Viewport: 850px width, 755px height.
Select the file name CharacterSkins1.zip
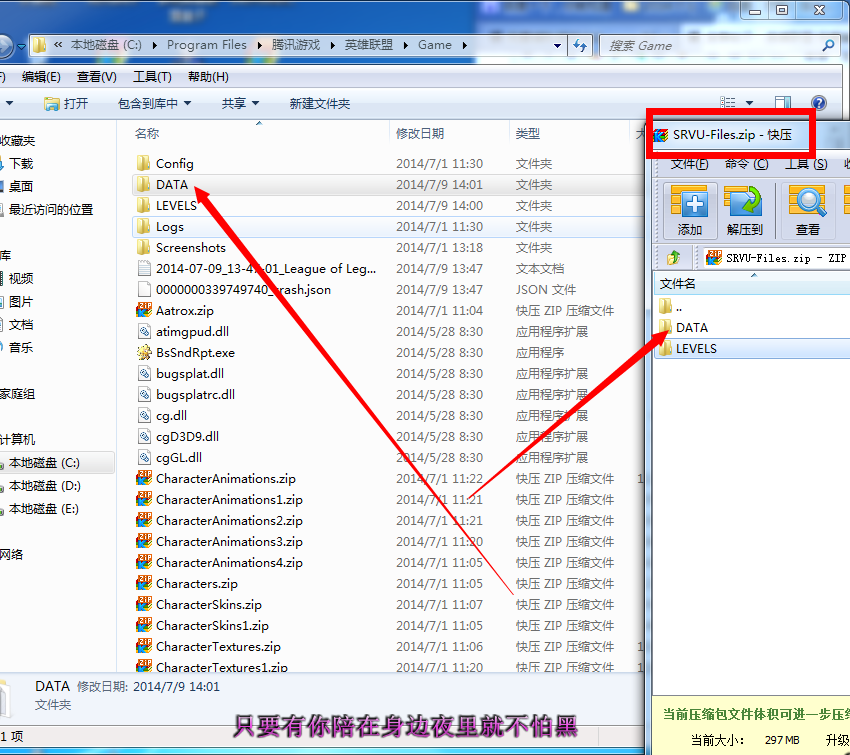212,626
